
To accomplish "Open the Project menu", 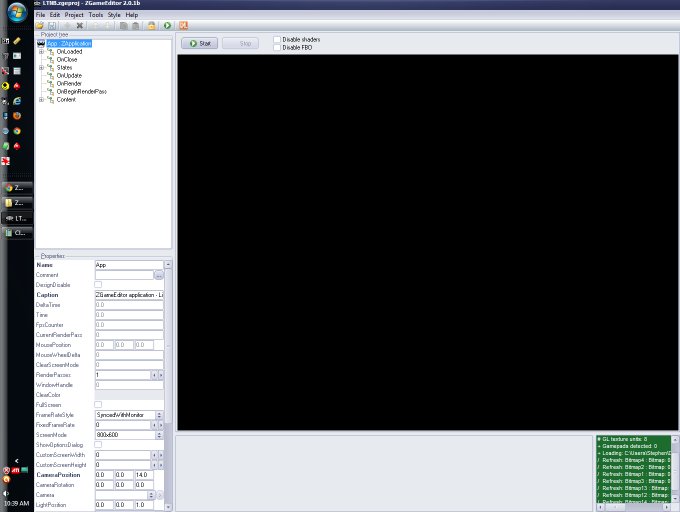I will tap(74, 15).
